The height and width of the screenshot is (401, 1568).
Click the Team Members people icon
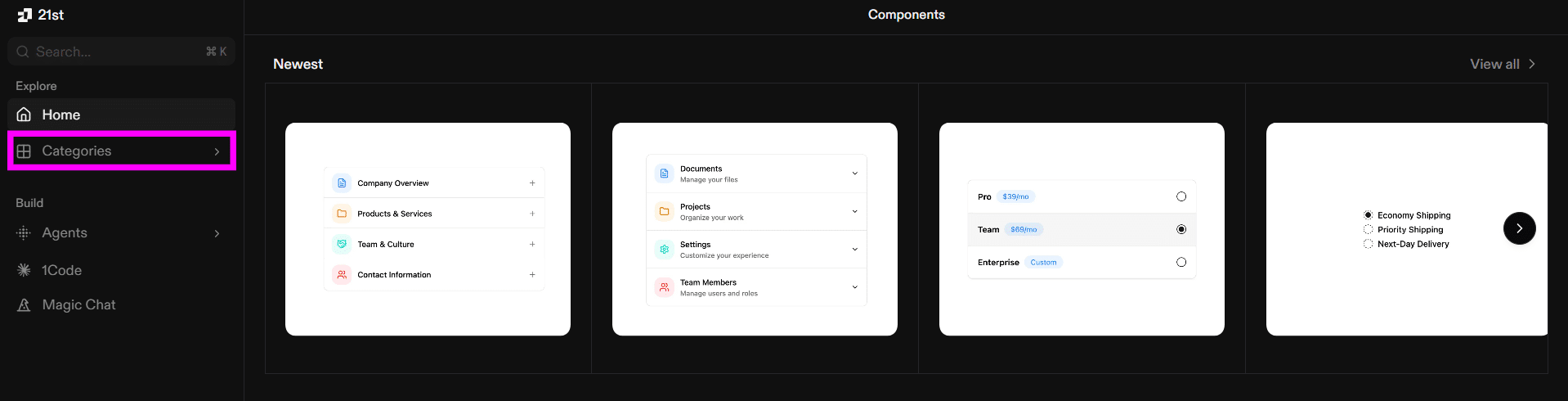tap(664, 287)
